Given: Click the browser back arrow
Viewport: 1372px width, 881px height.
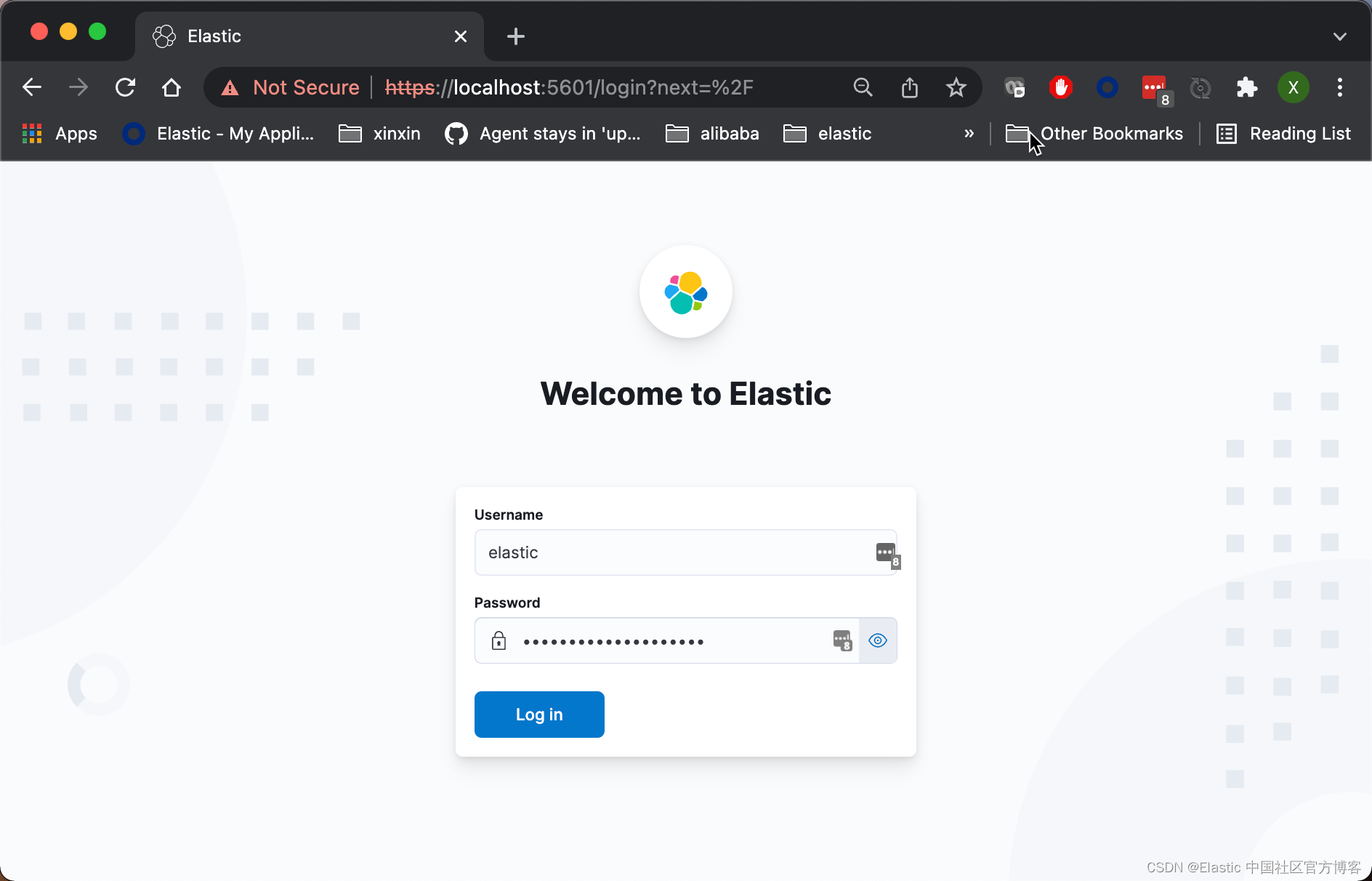Looking at the screenshot, I should (32, 87).
